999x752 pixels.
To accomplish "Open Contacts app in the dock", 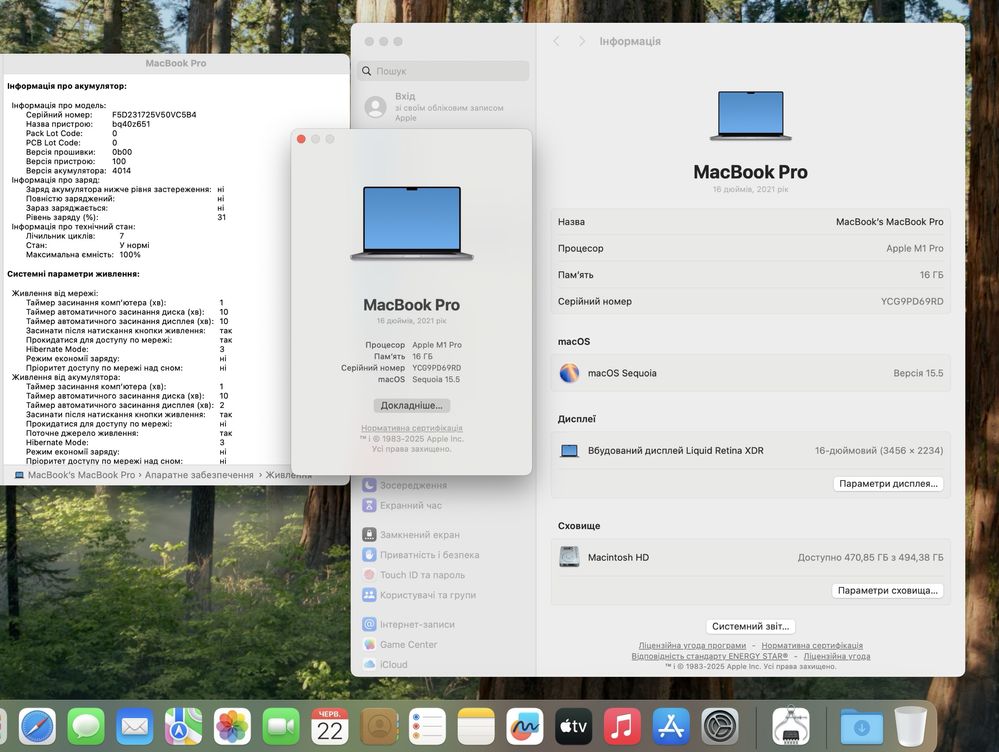I will pyautogui.click(x=378, y=727).
